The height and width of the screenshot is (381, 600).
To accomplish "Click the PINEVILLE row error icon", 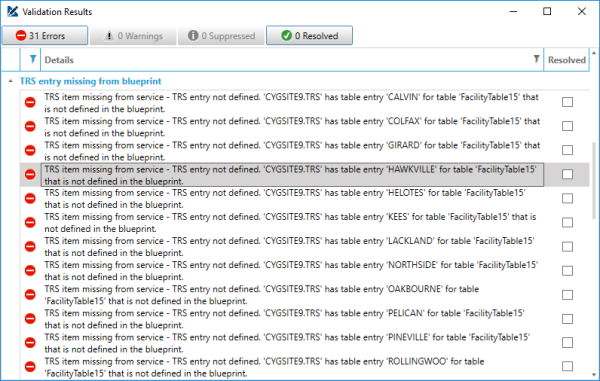I will (30, 343).
